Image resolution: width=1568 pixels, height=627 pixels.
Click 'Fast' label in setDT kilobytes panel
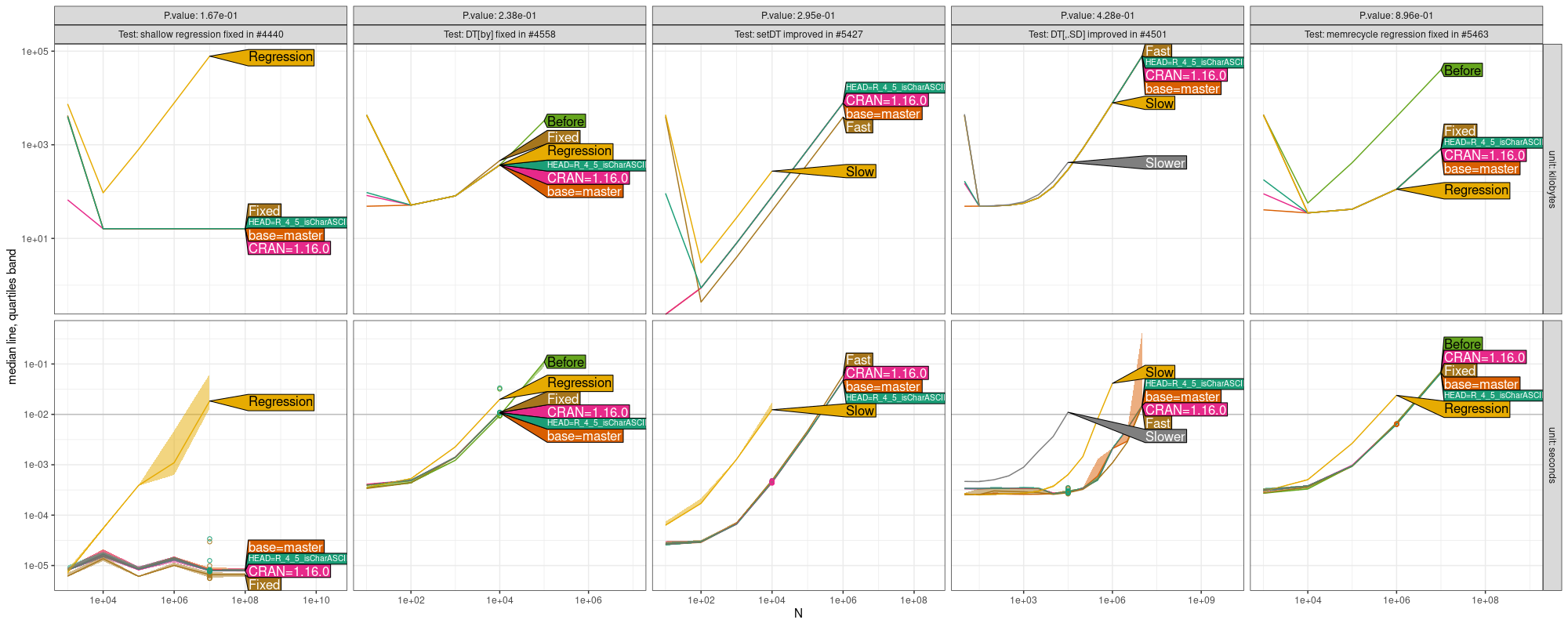click(x=858, y=127)
